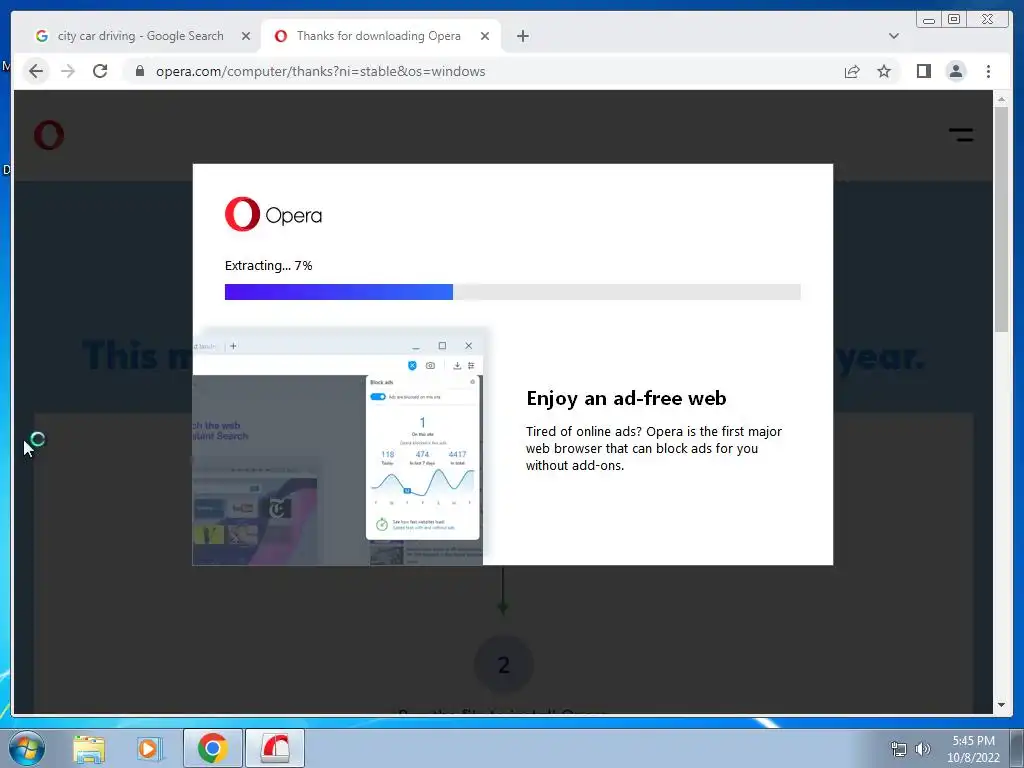Viewport: 1024px width, 768px height.
Task: Open the Chrome side panel
Action: coord(923,71)
